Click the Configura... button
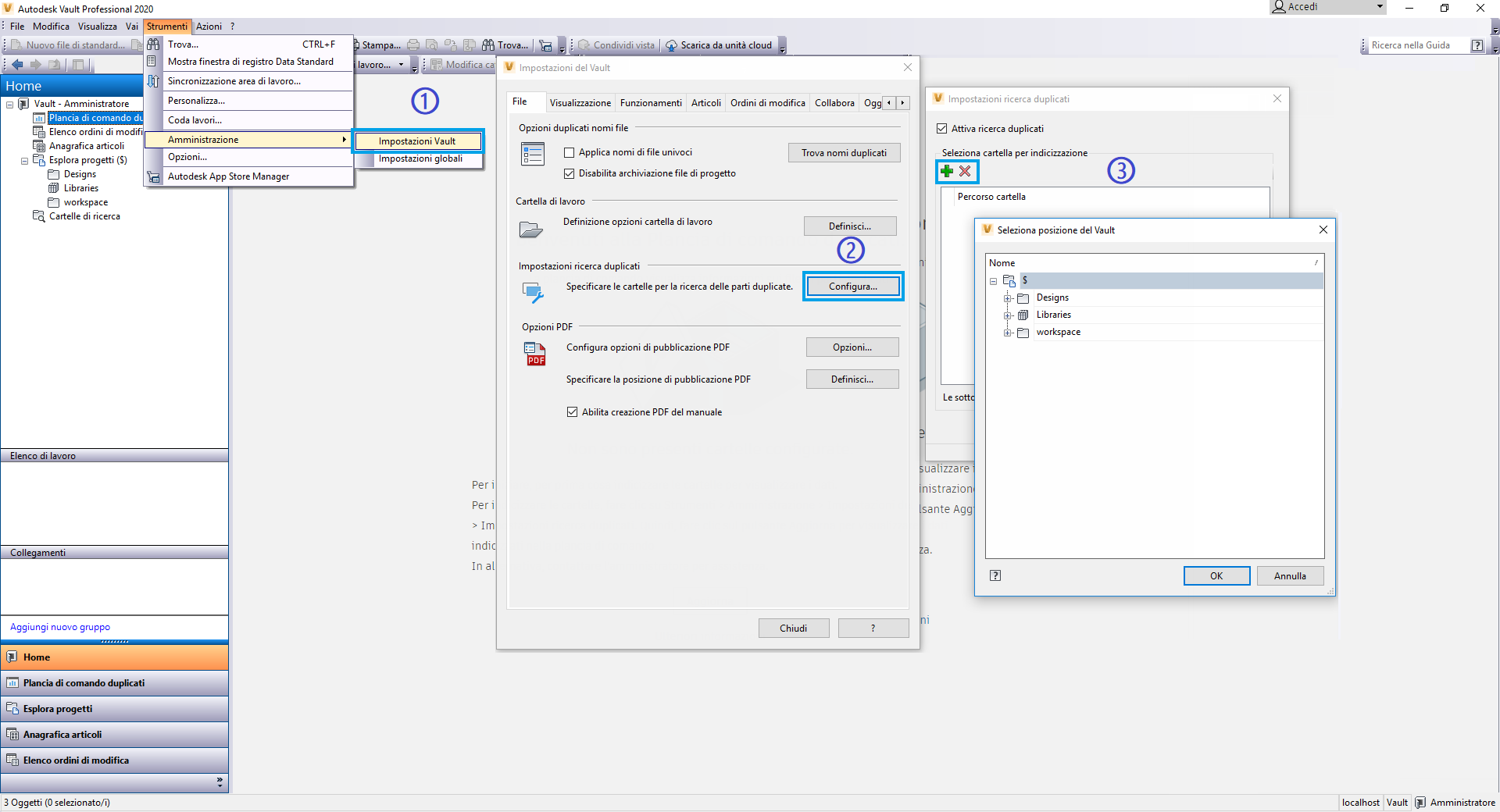Image resolution: width=1500 pixels, height=812 pixels. (x=853, y=287)
